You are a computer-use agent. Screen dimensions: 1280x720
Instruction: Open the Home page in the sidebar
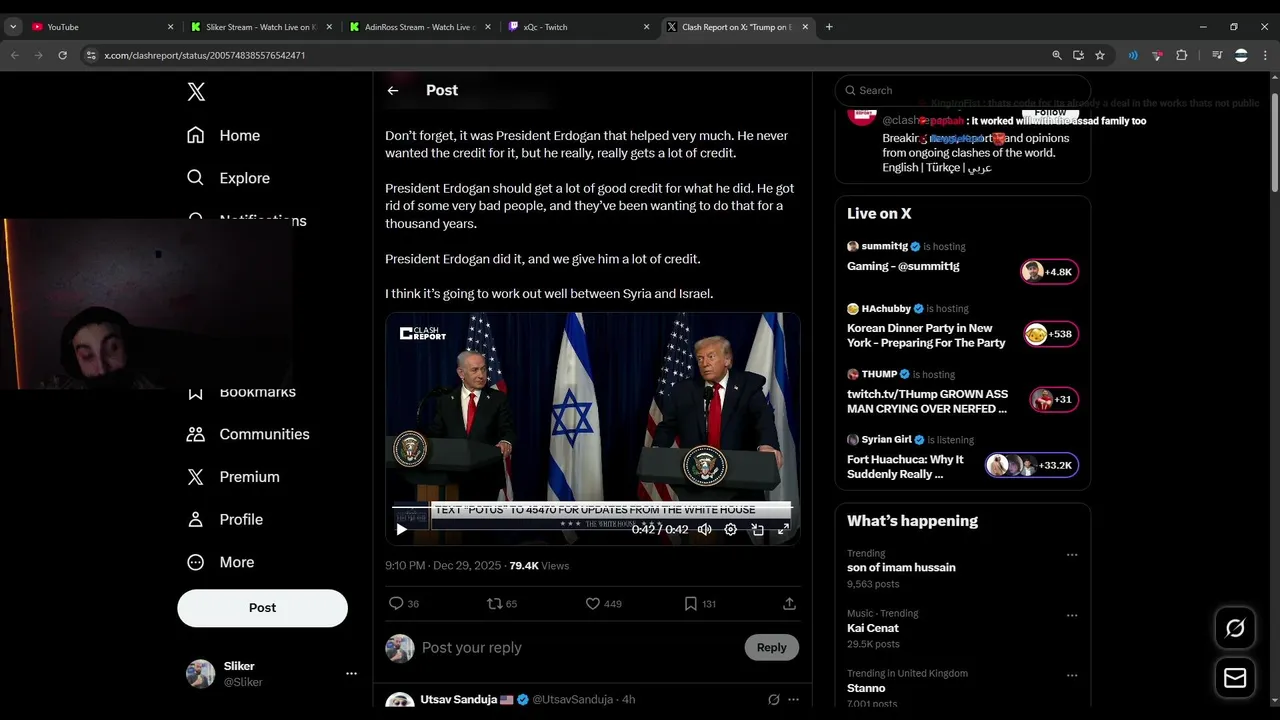pyautogui.click(x=224, y=135)
